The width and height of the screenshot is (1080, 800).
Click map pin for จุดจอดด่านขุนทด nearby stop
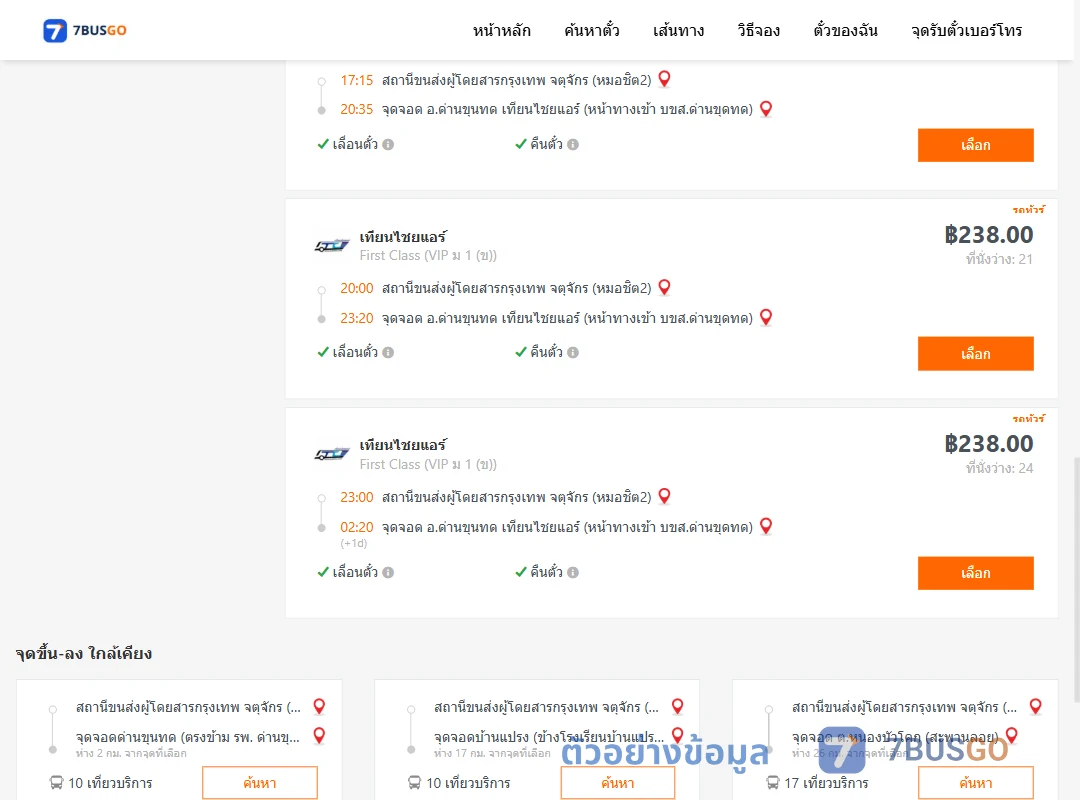320,736
